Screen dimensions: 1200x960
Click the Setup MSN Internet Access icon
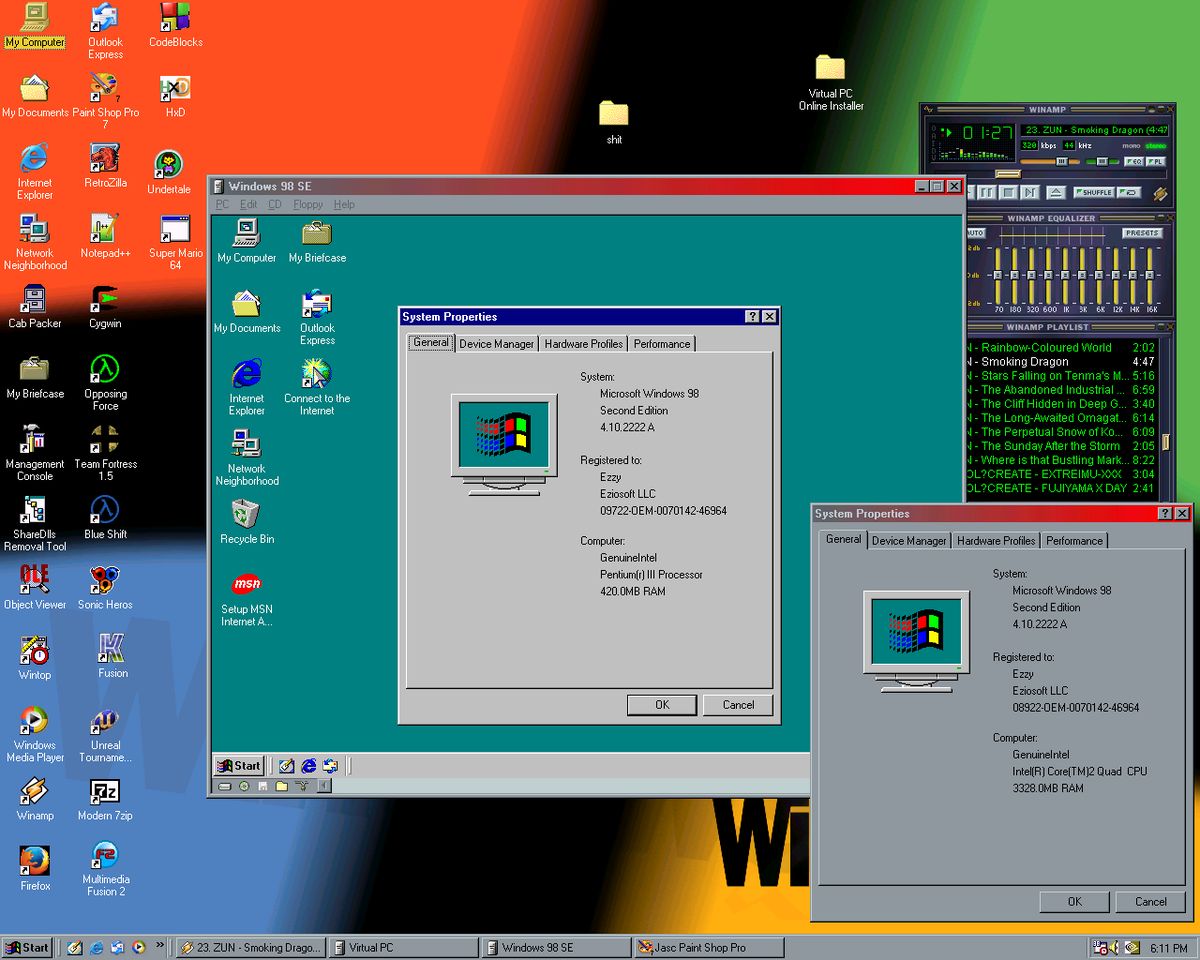[246, 585]
